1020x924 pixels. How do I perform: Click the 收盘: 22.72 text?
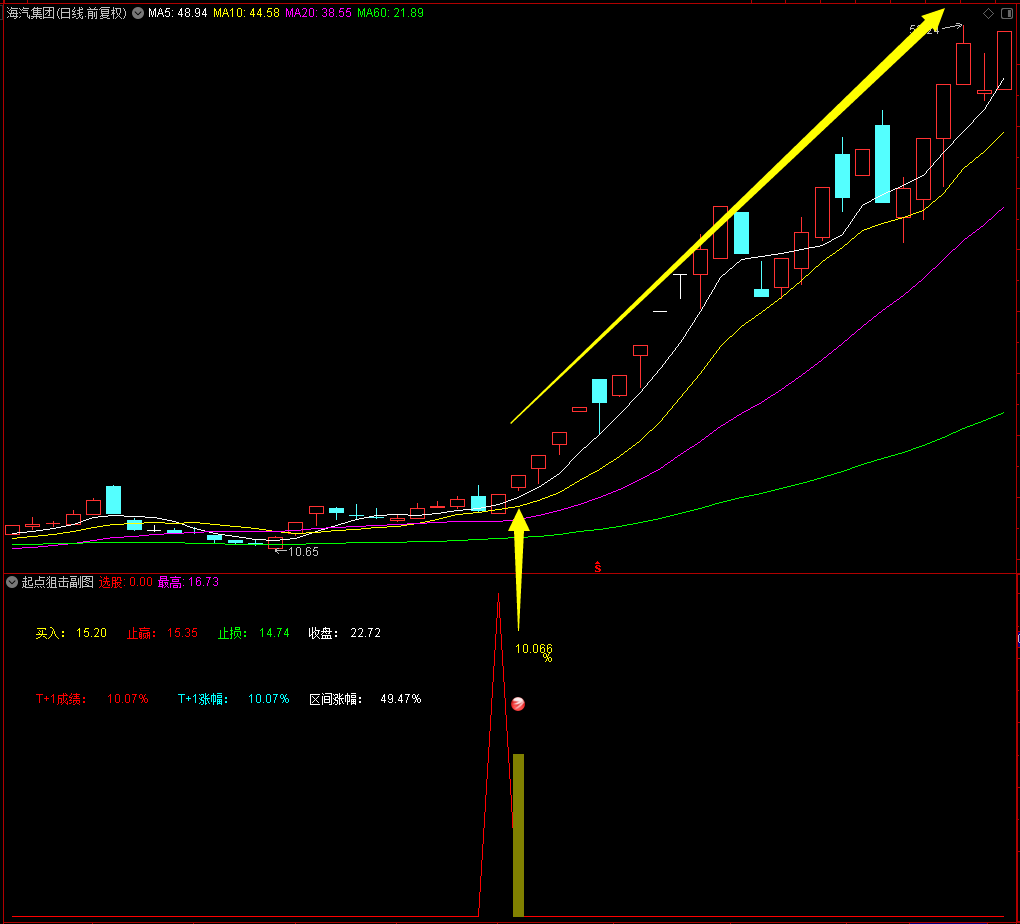point(345,633)
